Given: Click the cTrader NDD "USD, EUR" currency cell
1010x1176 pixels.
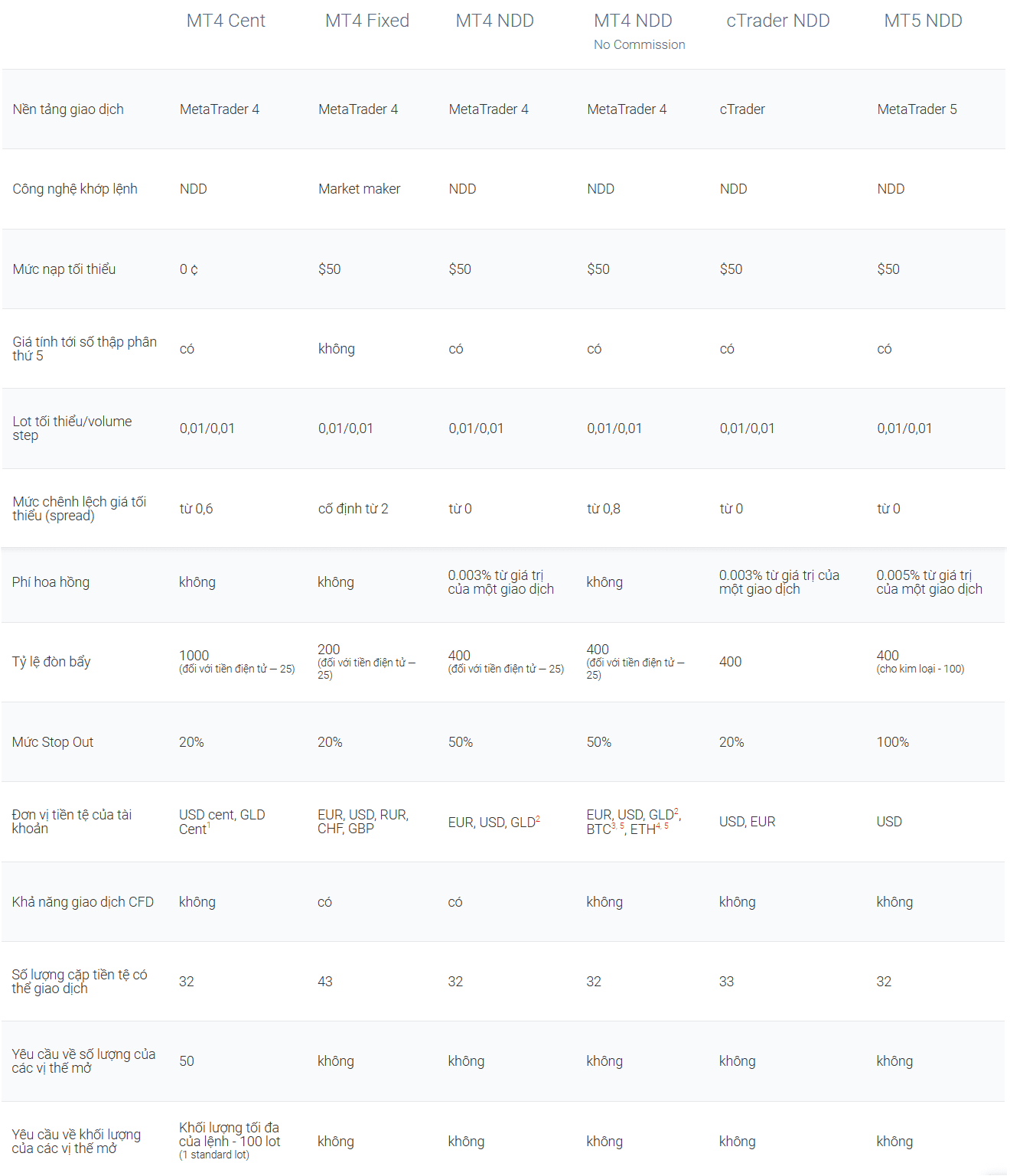Looking at the screenshot, I should (748, 822).
